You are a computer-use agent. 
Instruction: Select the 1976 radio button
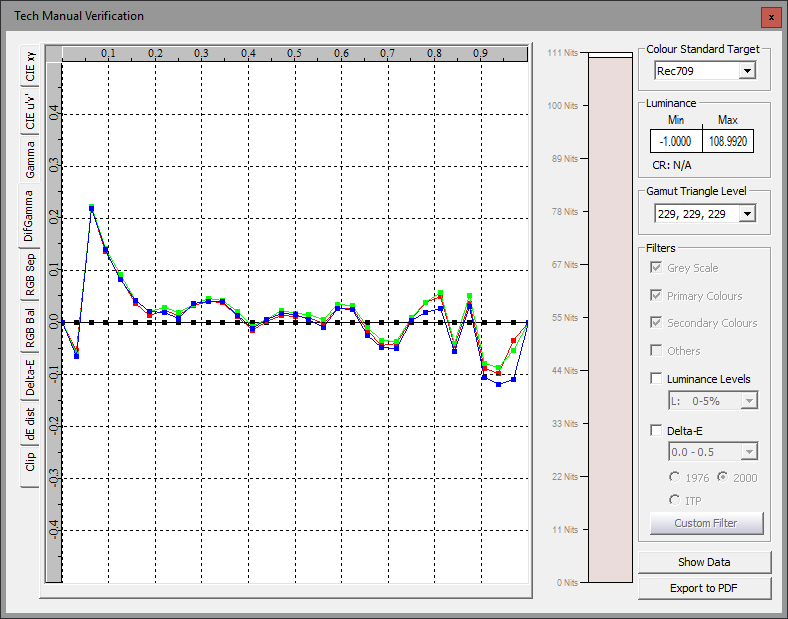(674, 477)
